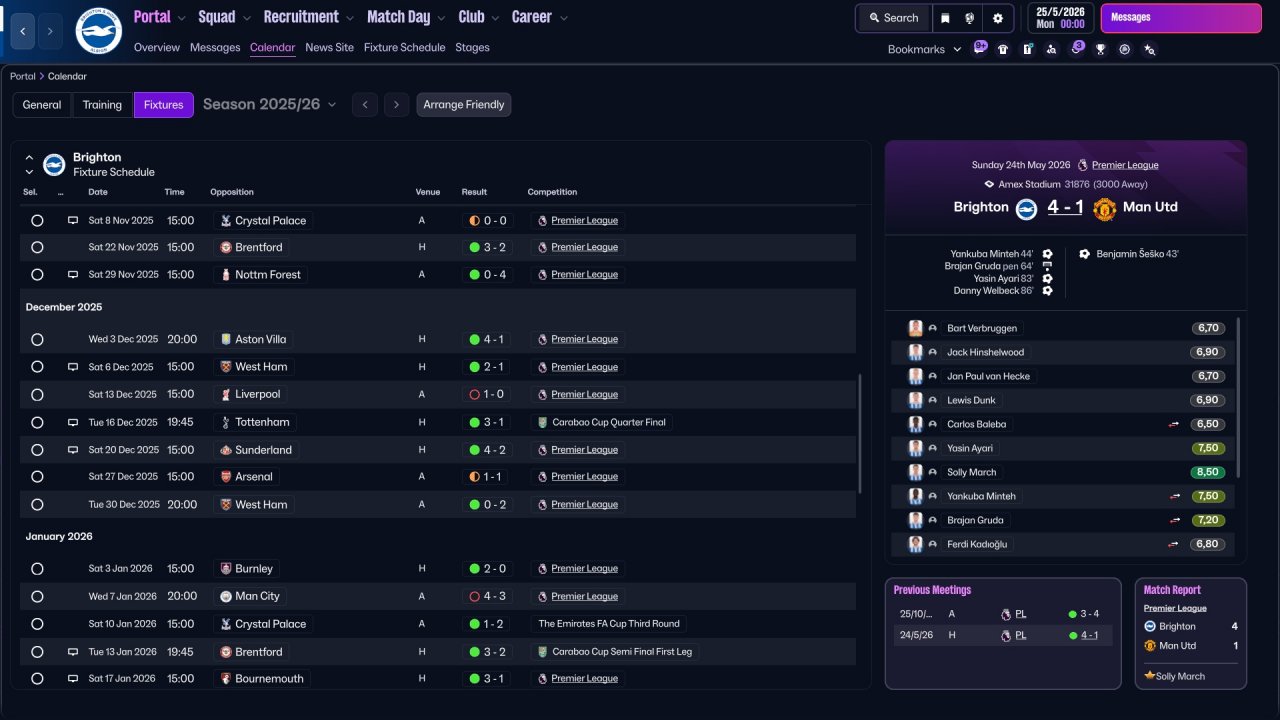Open the bookmark icon next to Search
This screenshot has width=1280, height=720.
tap(945, 18)
